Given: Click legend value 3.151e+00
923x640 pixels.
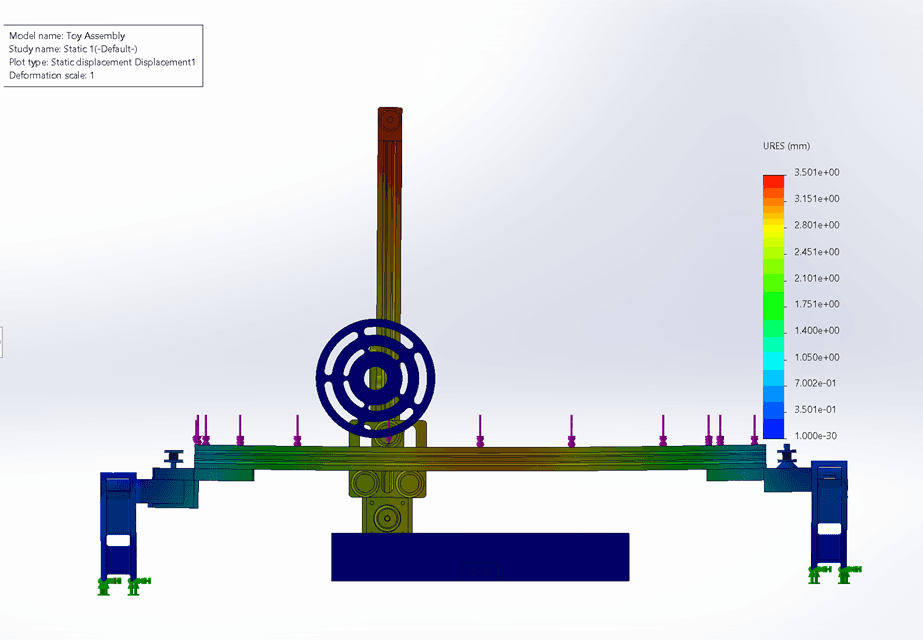Looking at the screenshot, I should click(816, 198).
